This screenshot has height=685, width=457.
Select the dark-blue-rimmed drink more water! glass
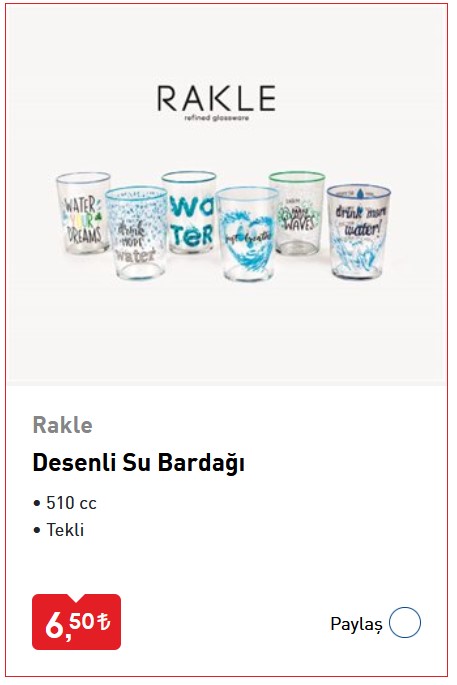pyautogui.click(x=359, y=232)
